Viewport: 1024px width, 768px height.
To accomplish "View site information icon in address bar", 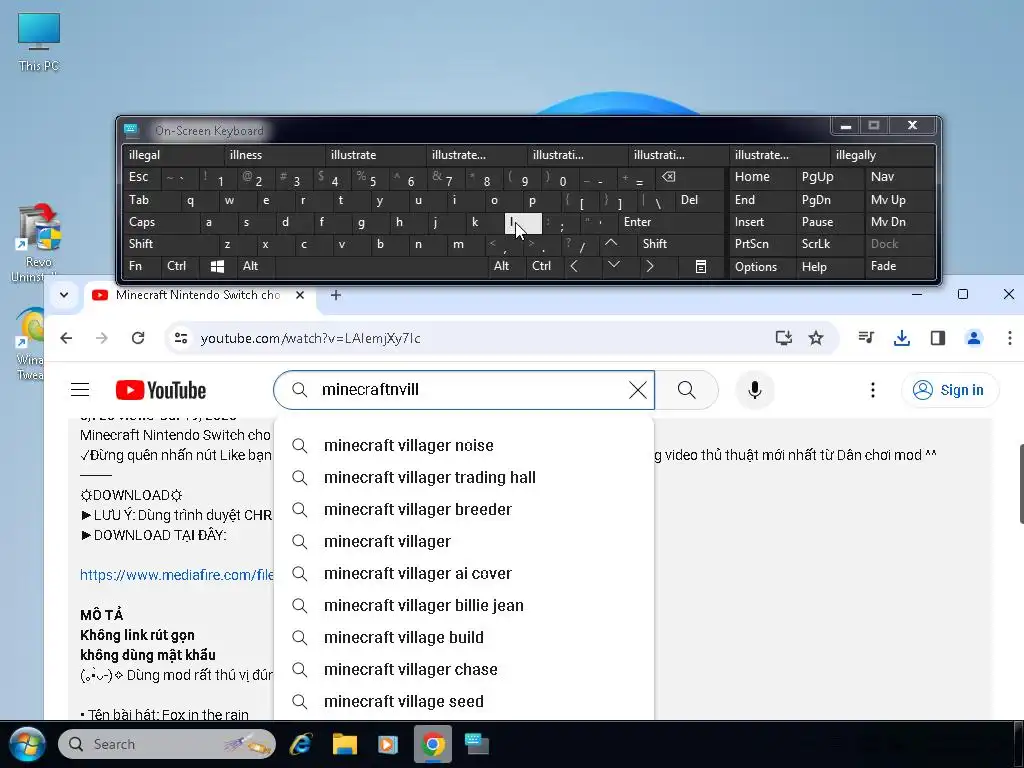I will click(x=181, y=338).
